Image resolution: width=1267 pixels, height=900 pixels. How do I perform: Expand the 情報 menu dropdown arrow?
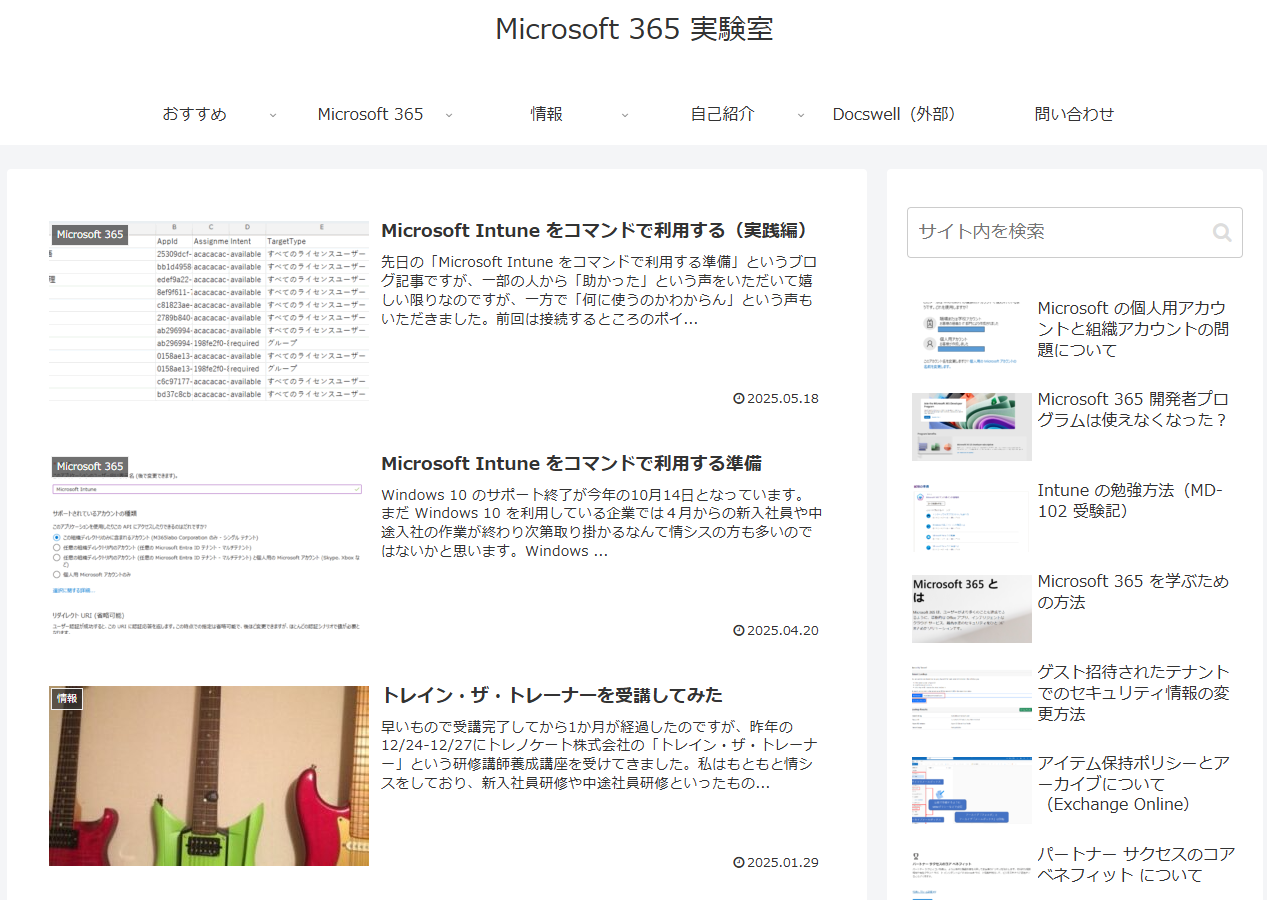point(625,115)
